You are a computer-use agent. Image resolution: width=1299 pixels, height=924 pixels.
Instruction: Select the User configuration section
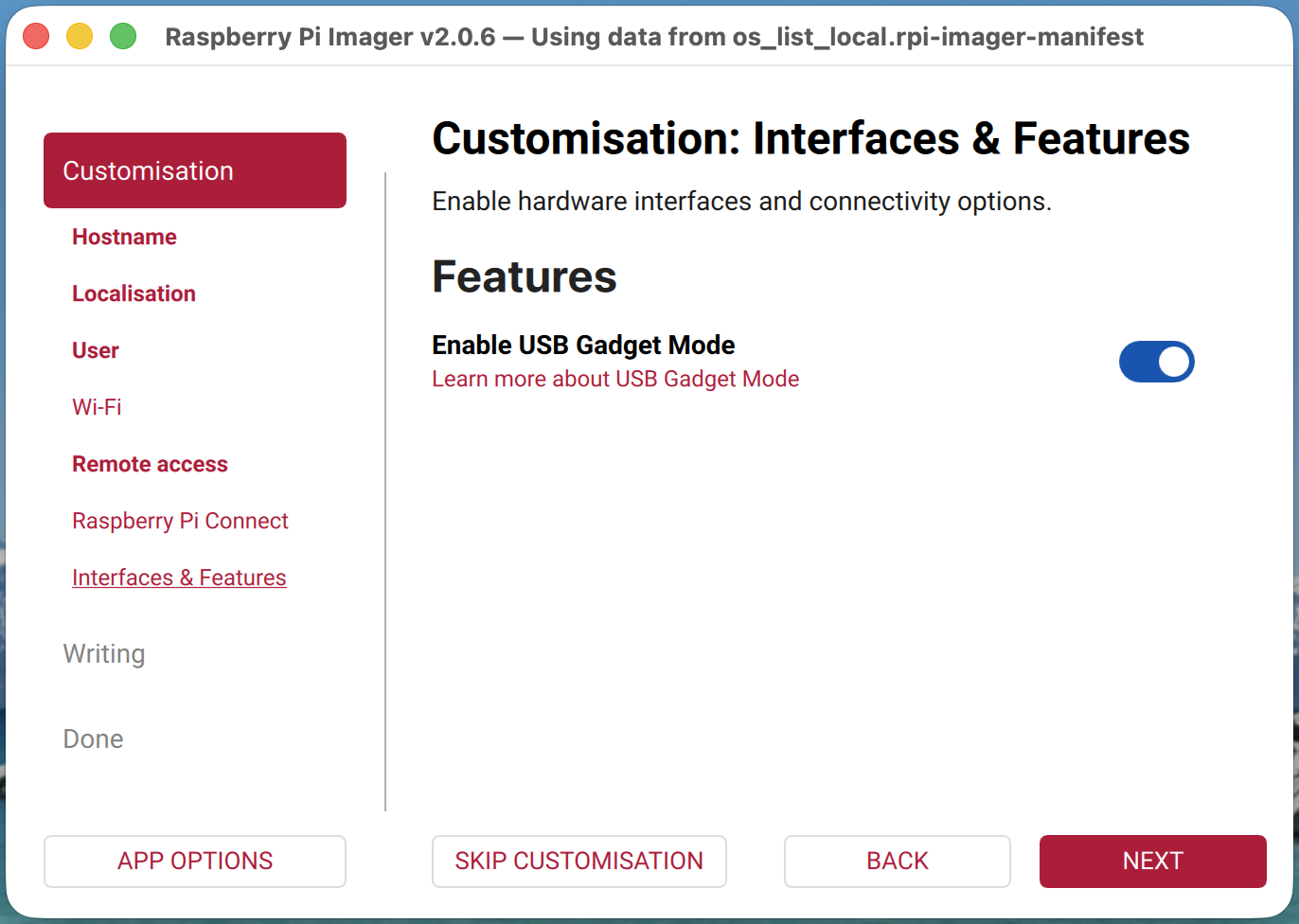(x=95, y=350)
